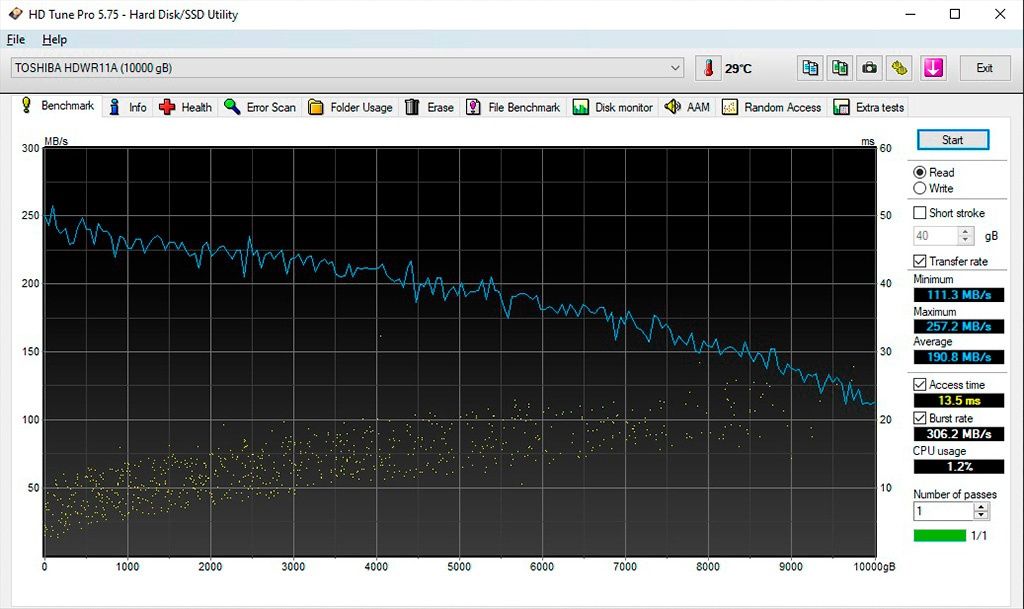The image size is (1024, 609).
Task: Increase the Number of passes stepper
Action: point(981,506)
